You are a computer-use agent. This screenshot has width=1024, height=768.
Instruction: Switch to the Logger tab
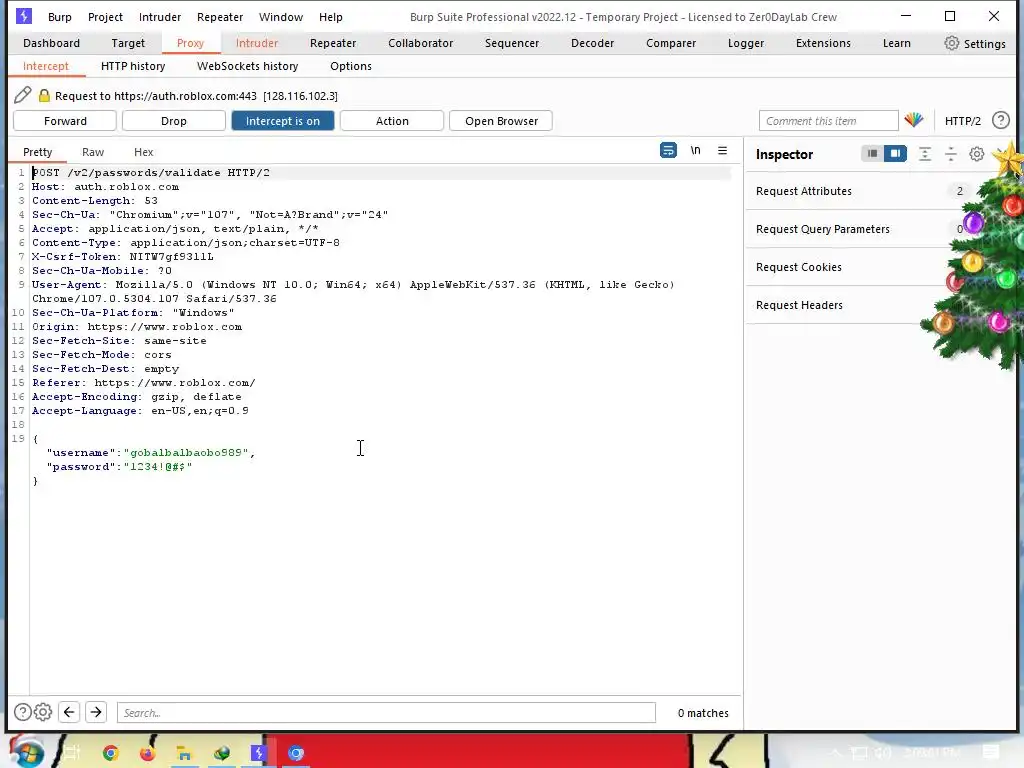point(746,43)
